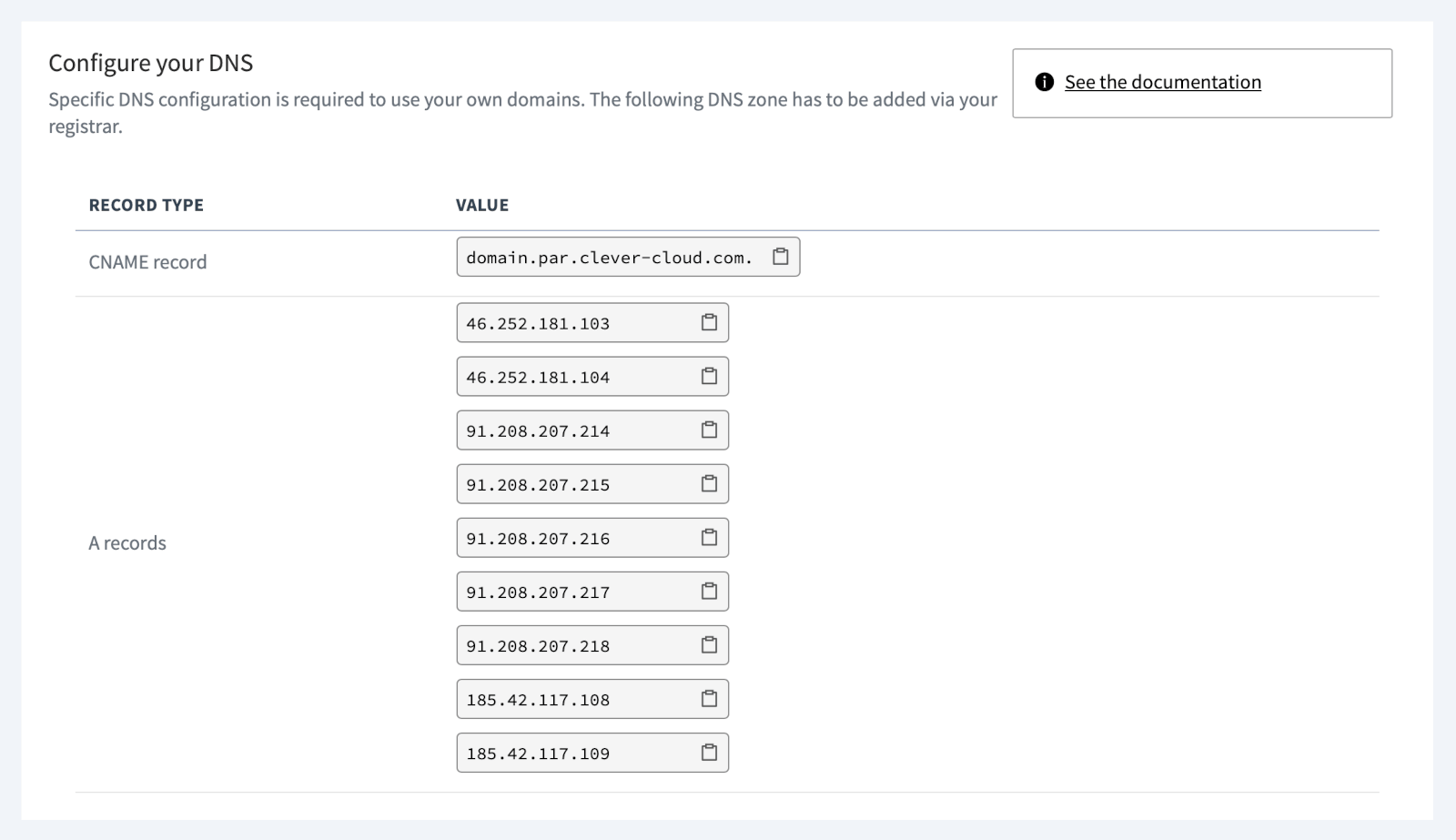Copy the 91.208.207.218 A record
Screen dimensions: 1456x840
(x=711, y=644)
